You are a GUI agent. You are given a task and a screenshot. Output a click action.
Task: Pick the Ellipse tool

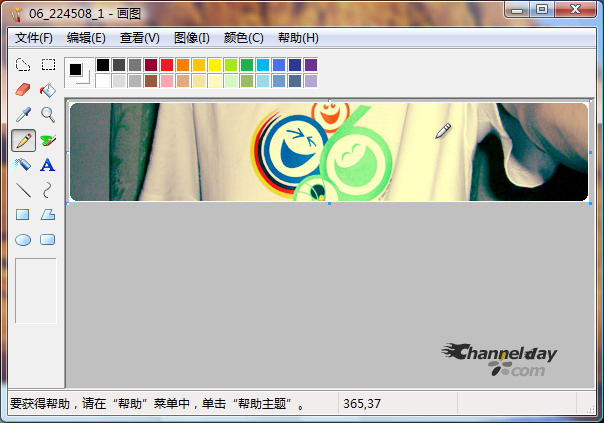[x=23, y=240]
